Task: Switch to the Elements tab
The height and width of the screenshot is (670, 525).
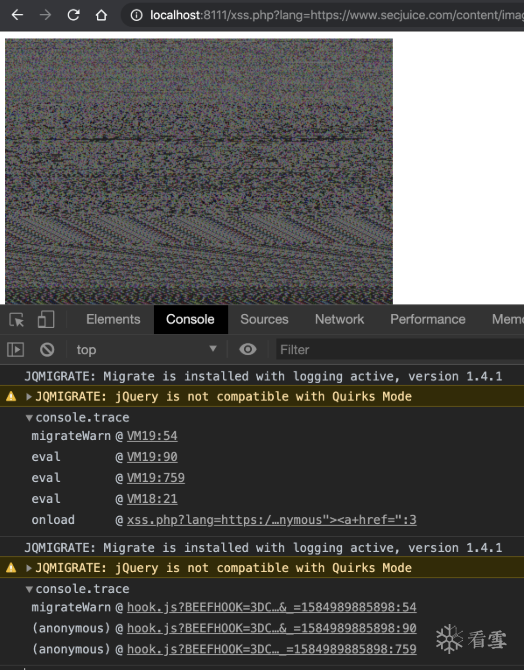Action: (113, 320)
